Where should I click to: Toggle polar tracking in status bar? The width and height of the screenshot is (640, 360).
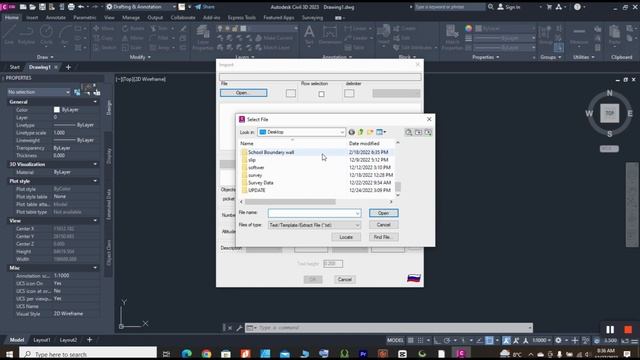click(x=447, y=340)
